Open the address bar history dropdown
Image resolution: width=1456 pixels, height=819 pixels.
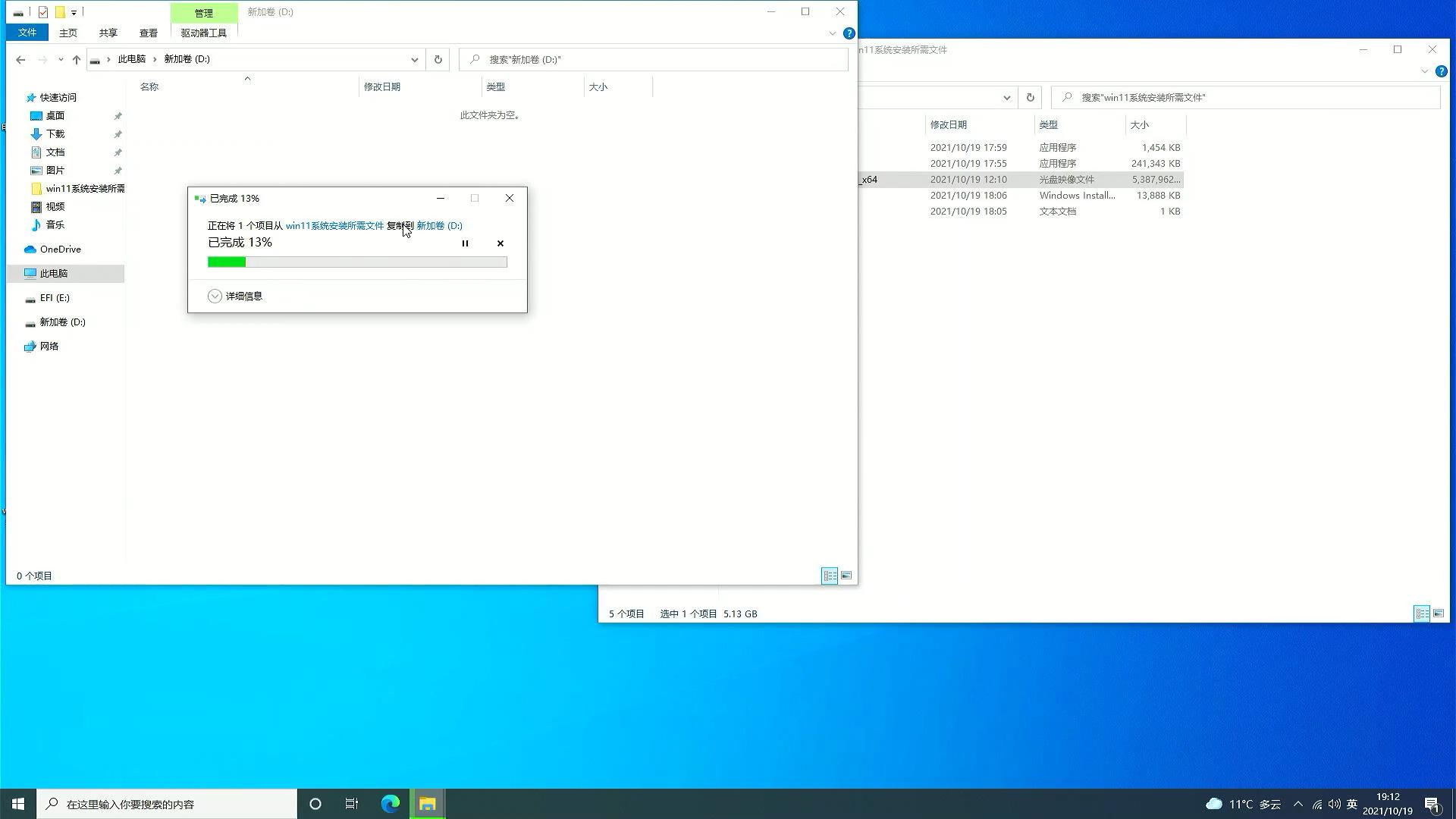click(414, 59)
